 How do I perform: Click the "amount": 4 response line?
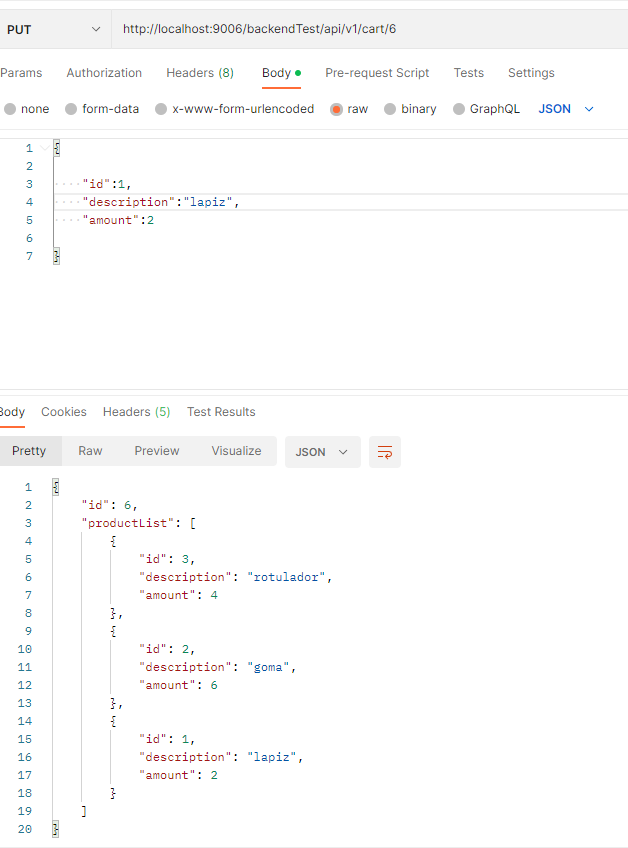pyautogui.click(x=179, y=595)
